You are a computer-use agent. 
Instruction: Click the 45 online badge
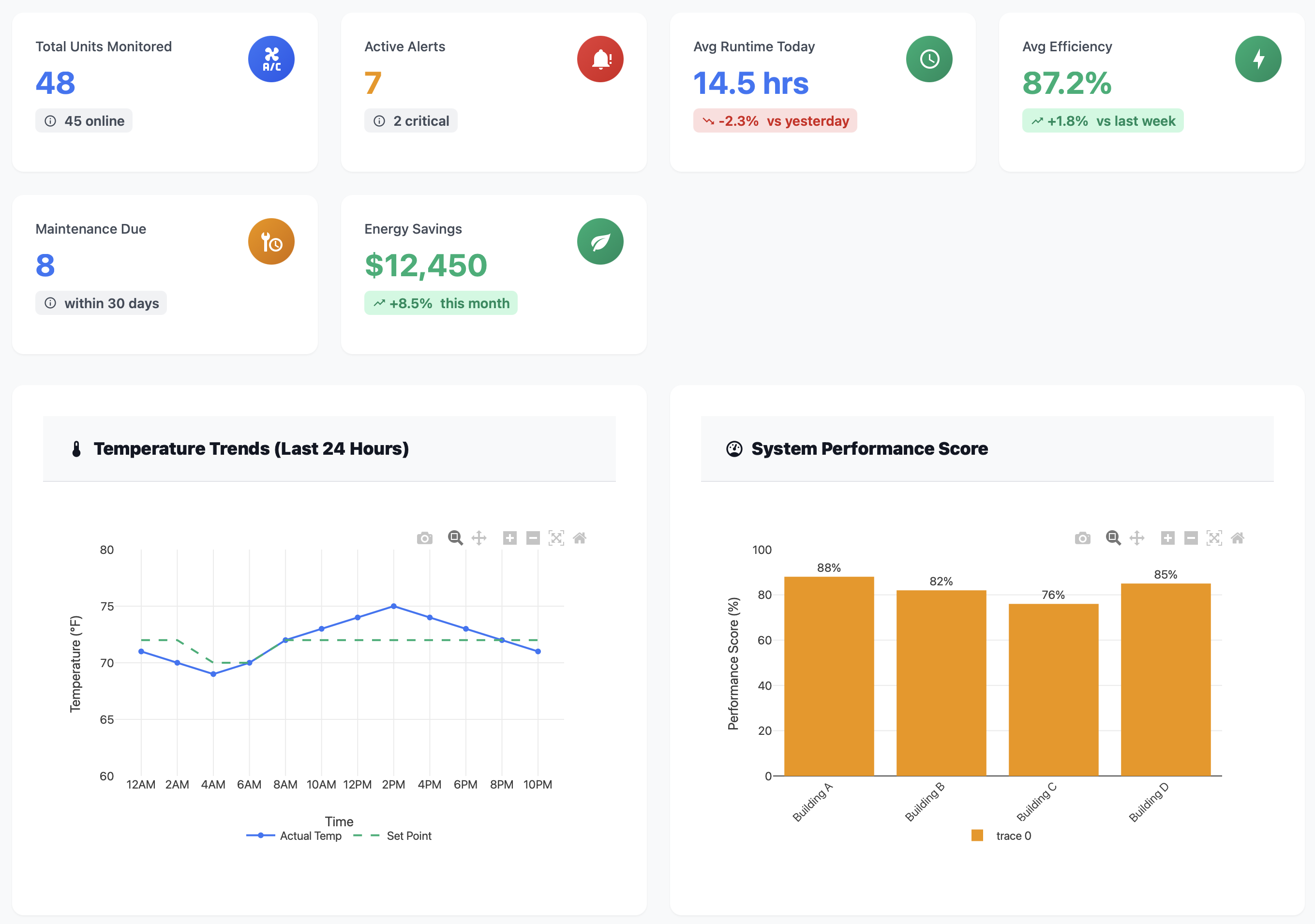coord(84,120)
